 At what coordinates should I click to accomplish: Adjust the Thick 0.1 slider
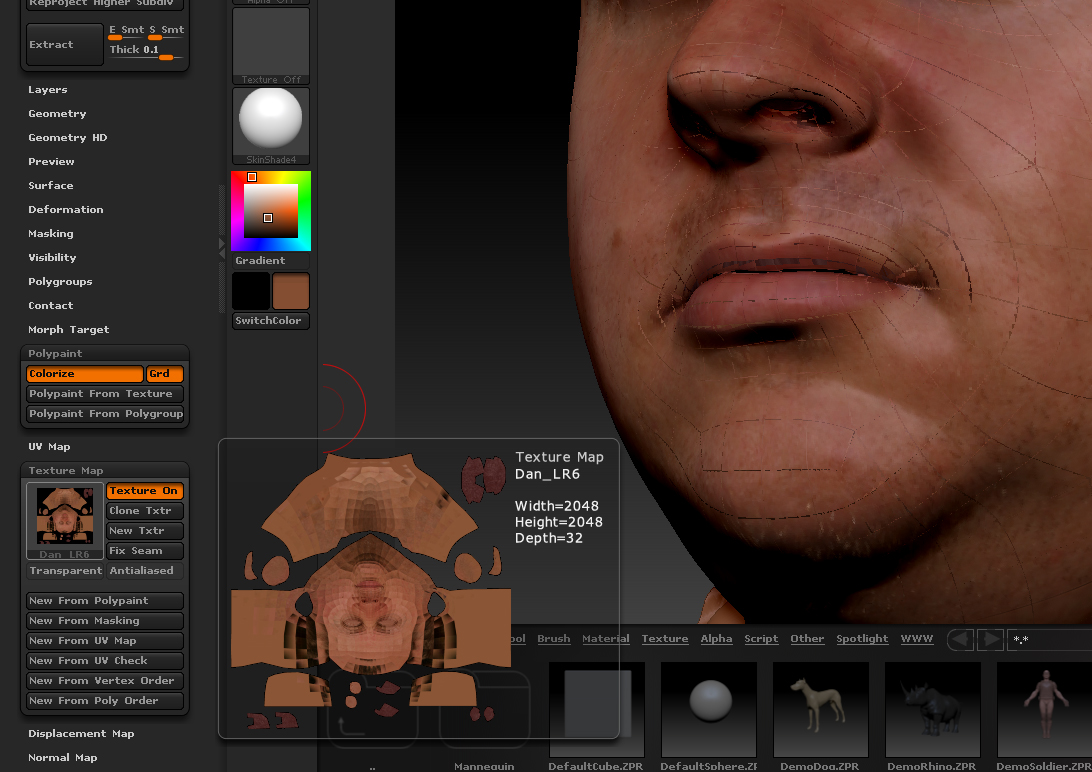point(146,52)
